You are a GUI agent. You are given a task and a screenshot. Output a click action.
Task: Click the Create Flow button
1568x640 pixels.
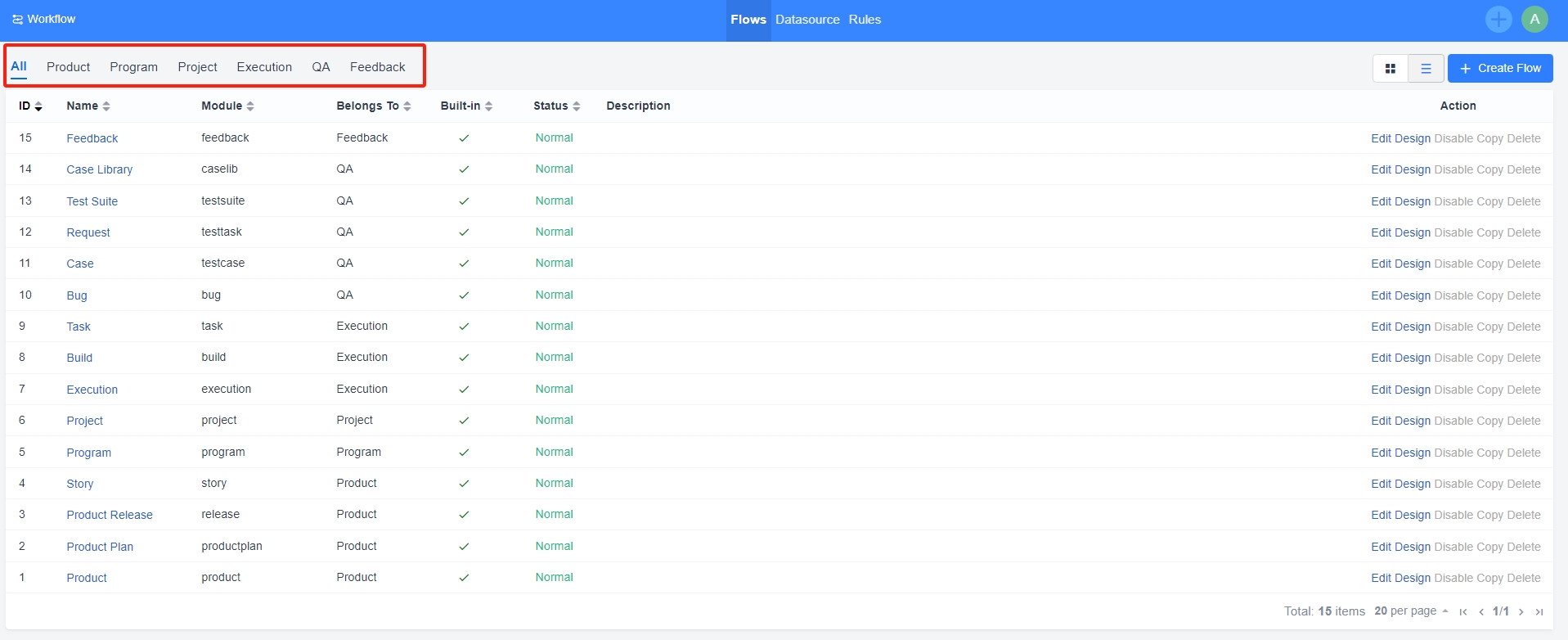pos(1500,69)
